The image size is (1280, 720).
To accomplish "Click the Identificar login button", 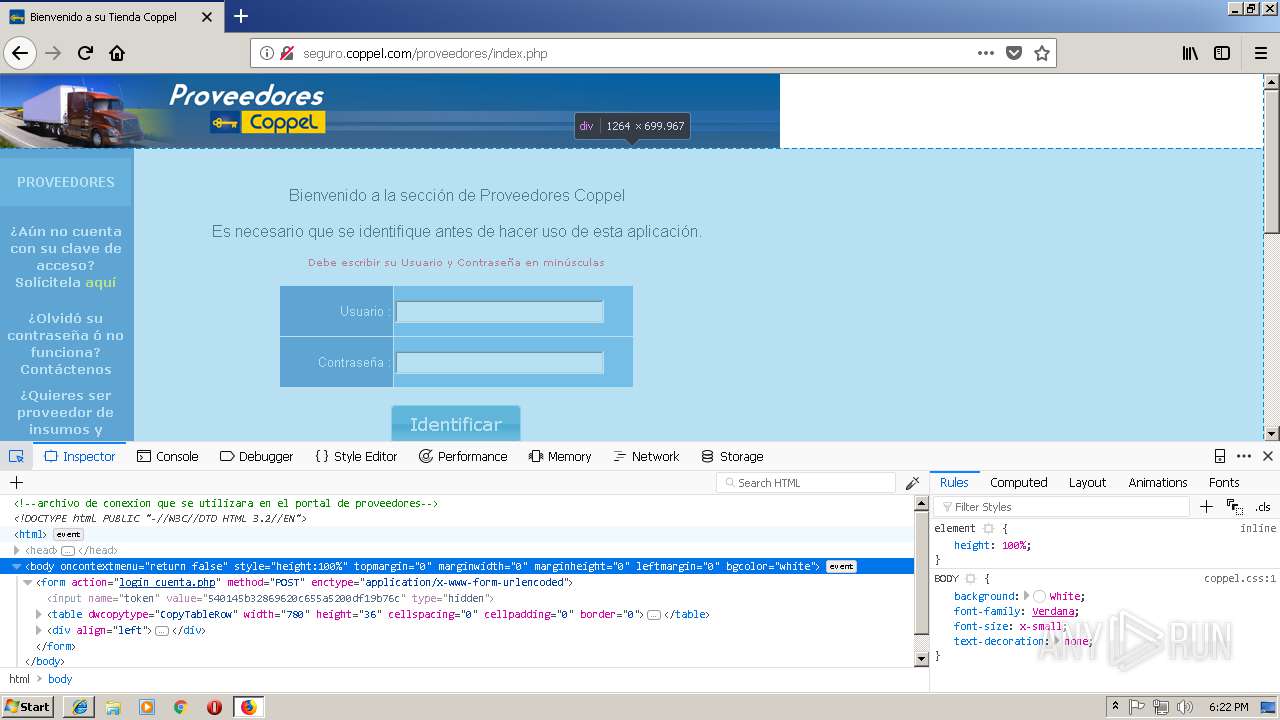I will point(456,423).
